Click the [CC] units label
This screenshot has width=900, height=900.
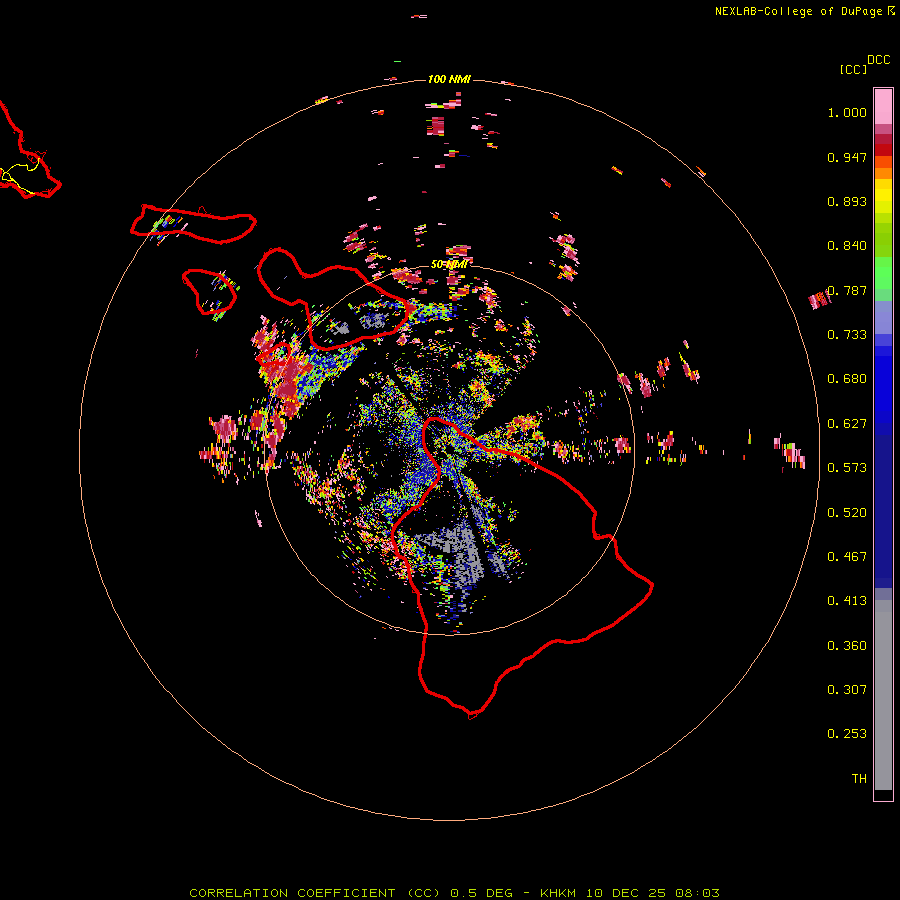pyautogui.click(x=853, y=69)
